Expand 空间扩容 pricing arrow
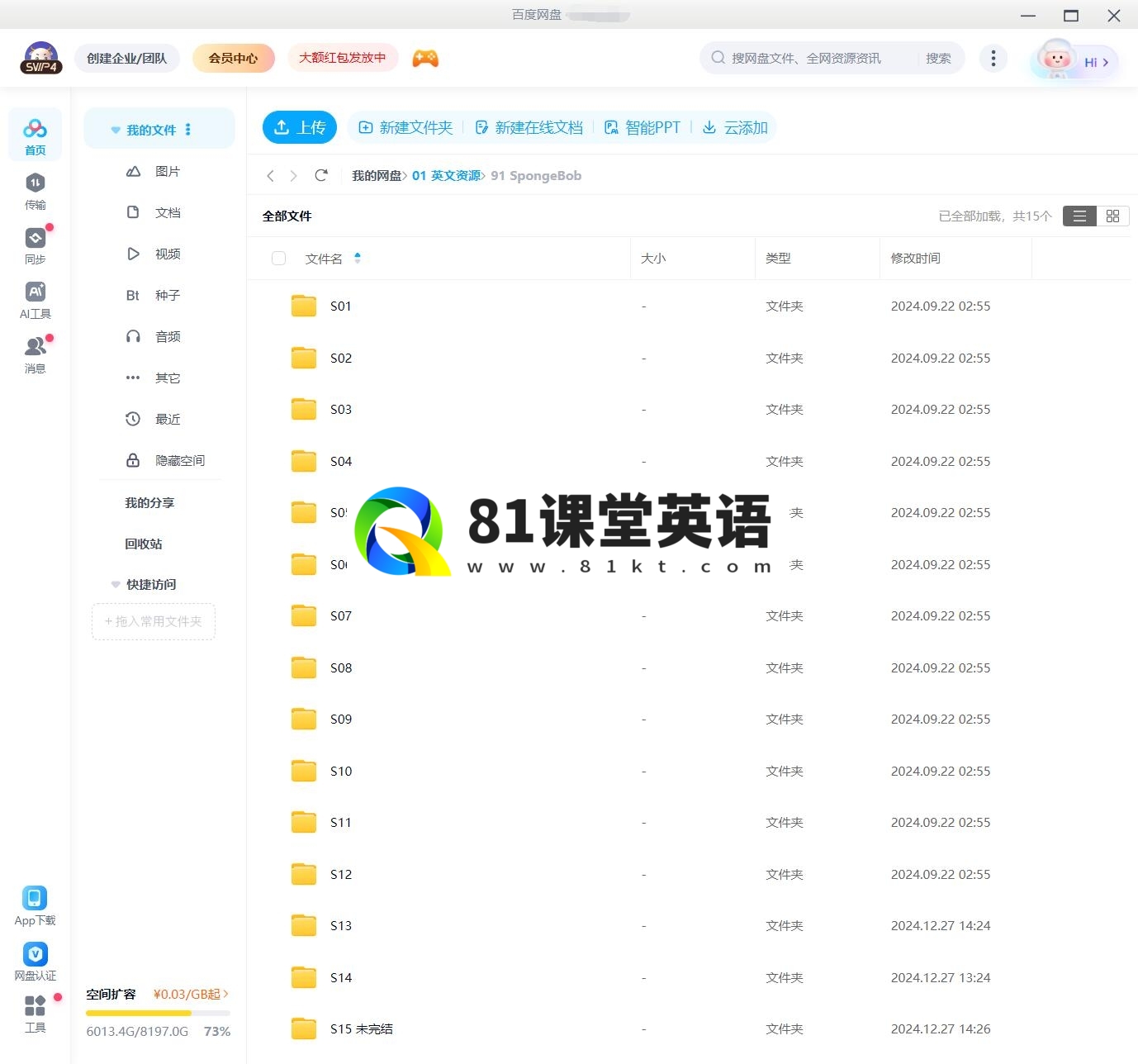 tap(225, 994)
